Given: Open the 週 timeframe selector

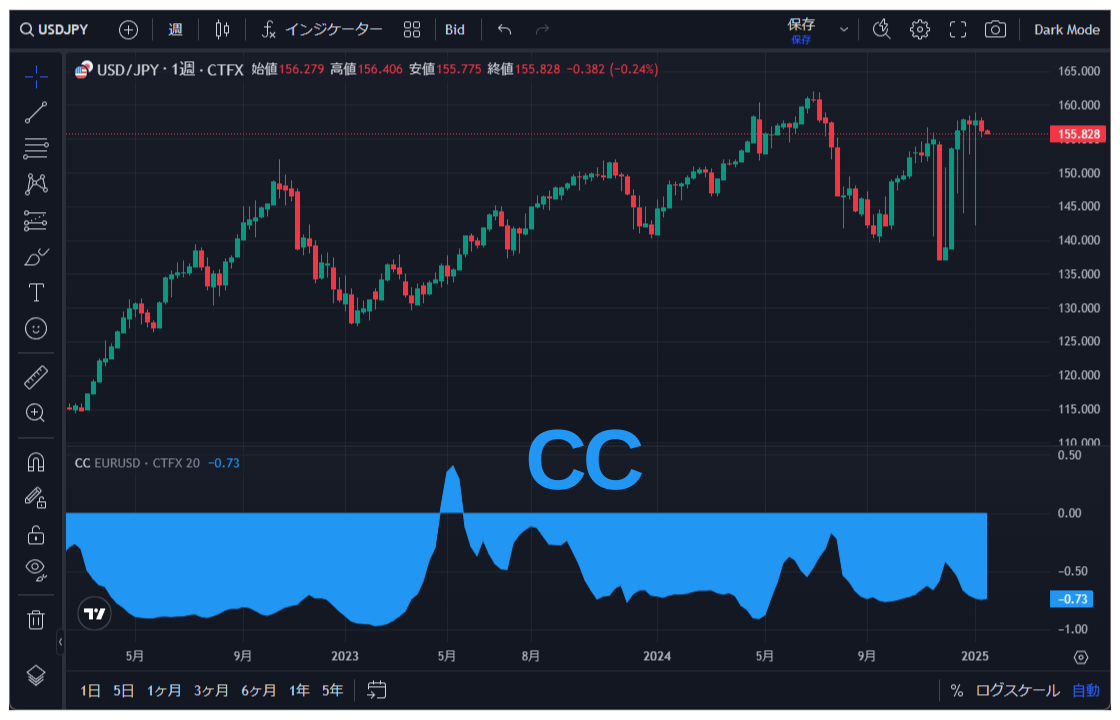Looking at the screenshot, I should [176, 29].
